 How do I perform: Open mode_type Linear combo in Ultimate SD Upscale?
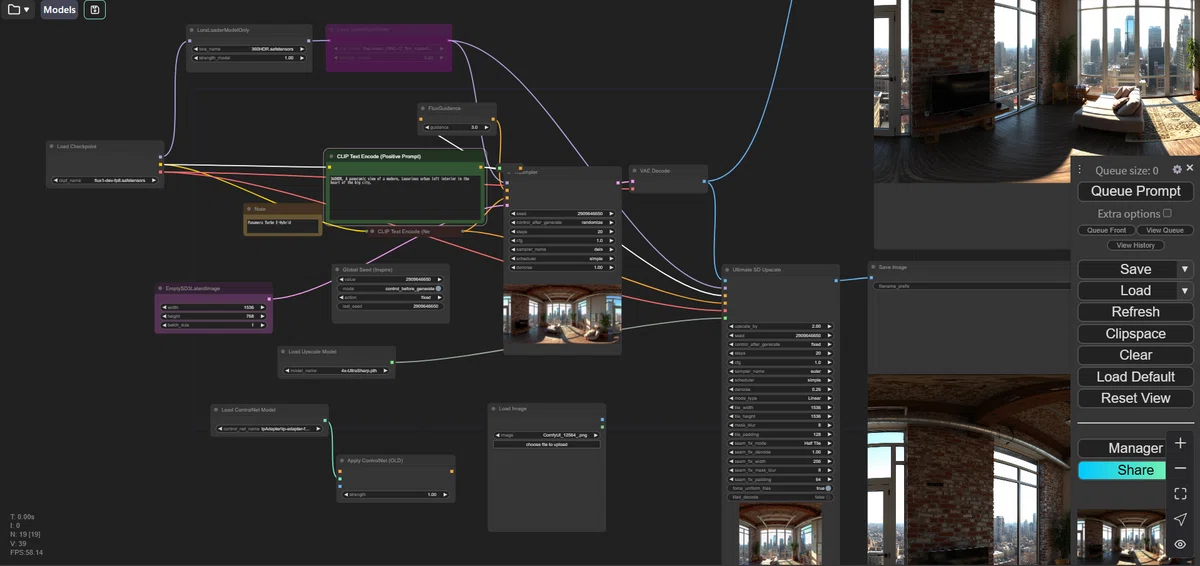tap(780, 398)
